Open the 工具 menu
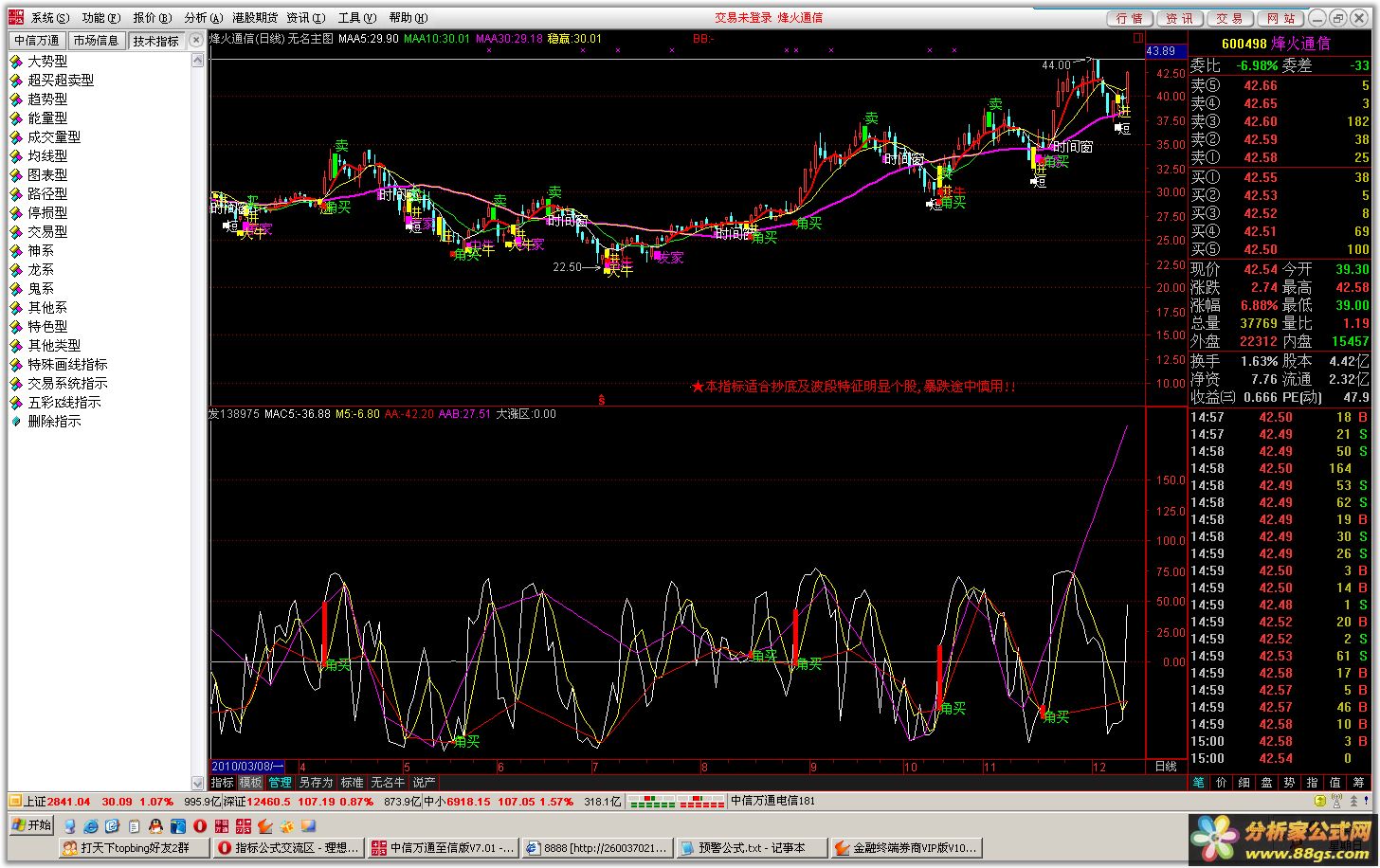 click(356, 18)
